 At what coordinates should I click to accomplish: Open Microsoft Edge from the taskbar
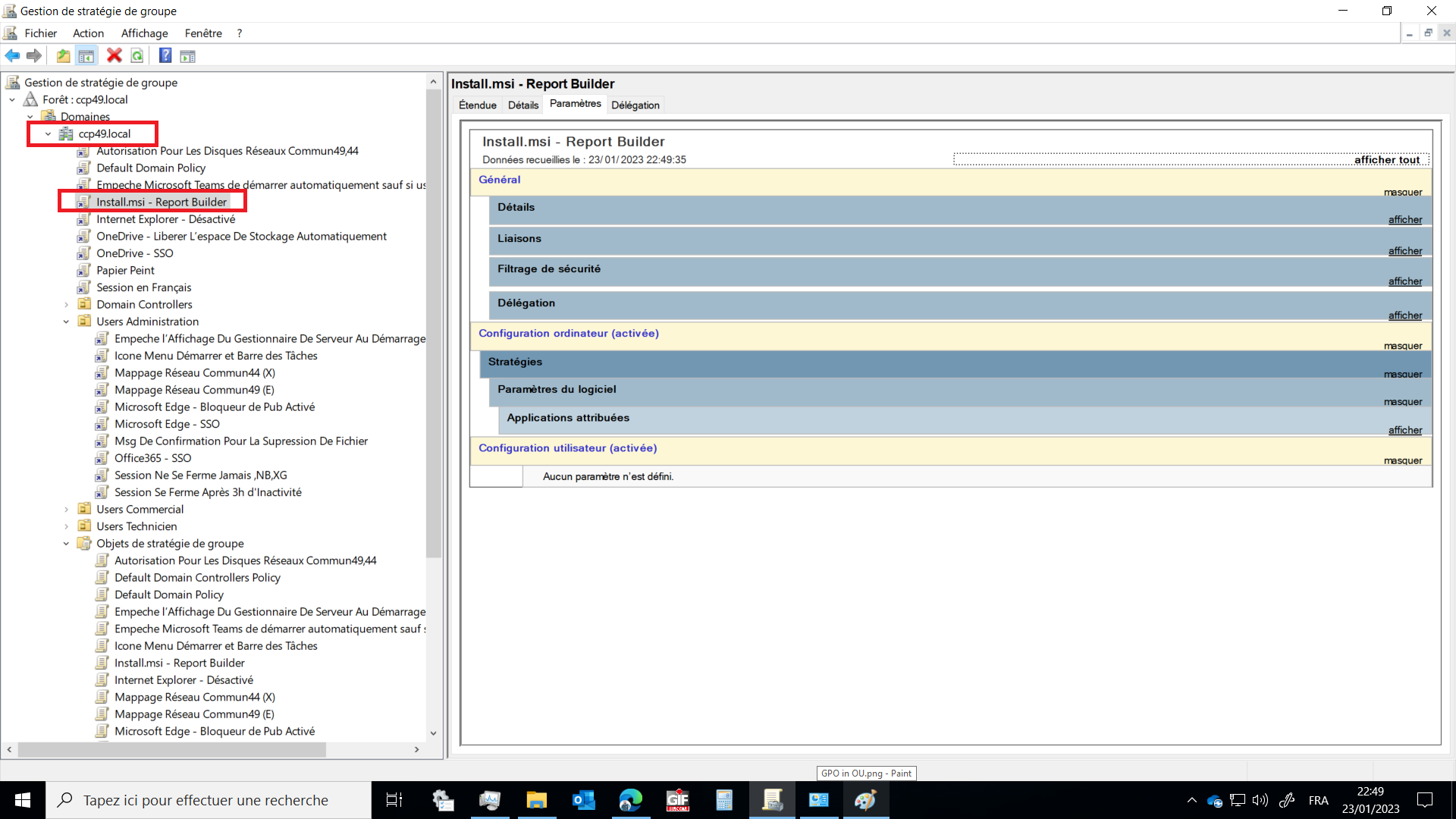click(x=630, y=800)
